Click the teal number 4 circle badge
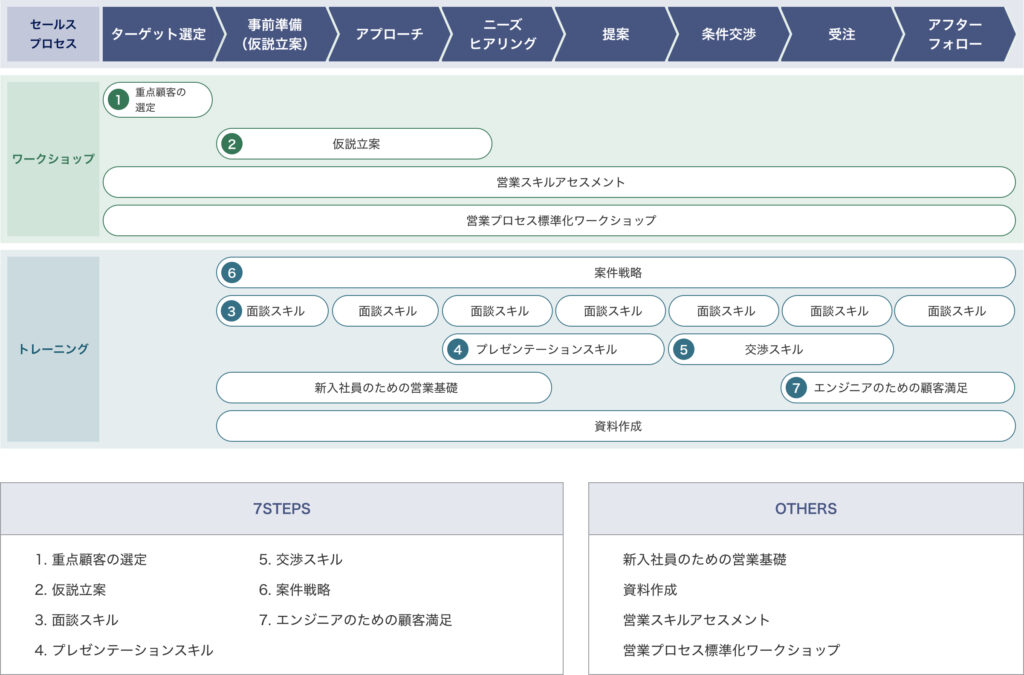Screen dimensions: 1024x675 click(x=458, y=350)
